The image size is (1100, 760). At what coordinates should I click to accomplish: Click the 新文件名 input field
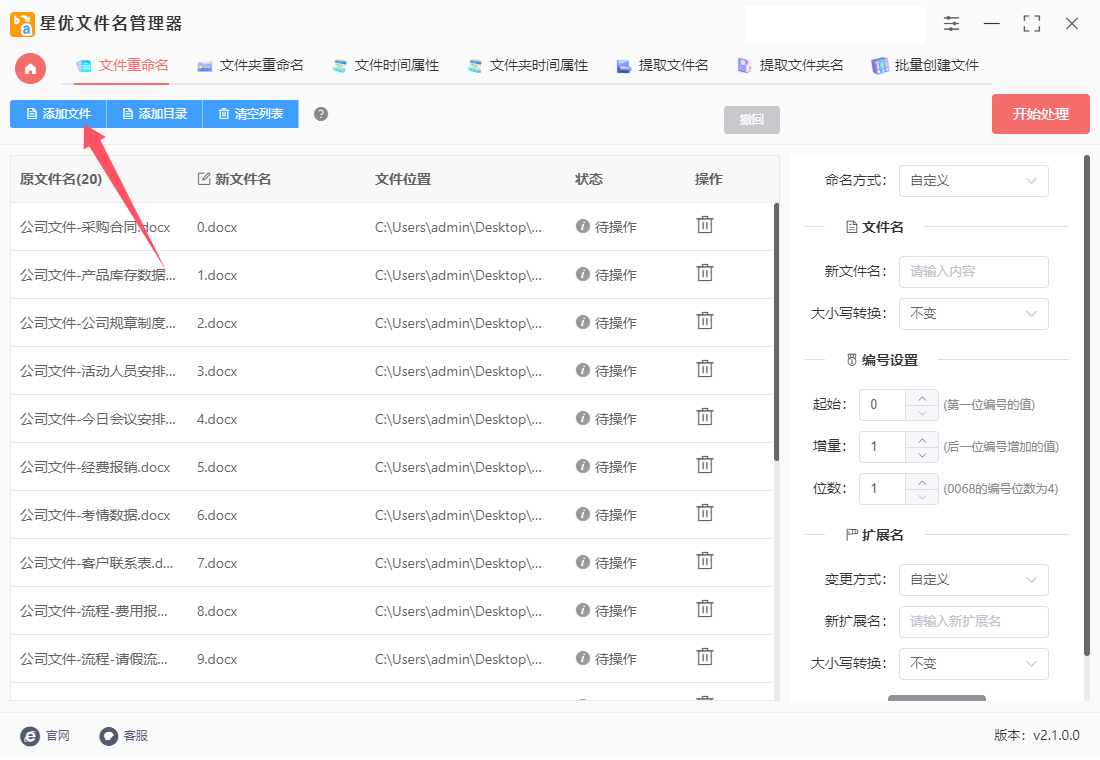click(973, 272)
